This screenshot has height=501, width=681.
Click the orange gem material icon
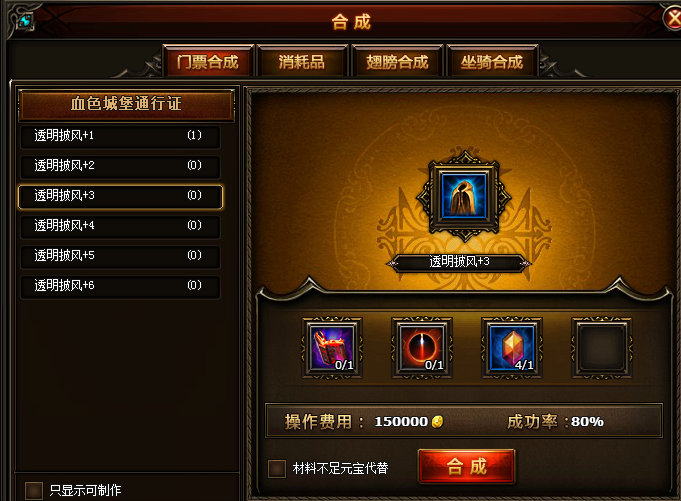512,348
